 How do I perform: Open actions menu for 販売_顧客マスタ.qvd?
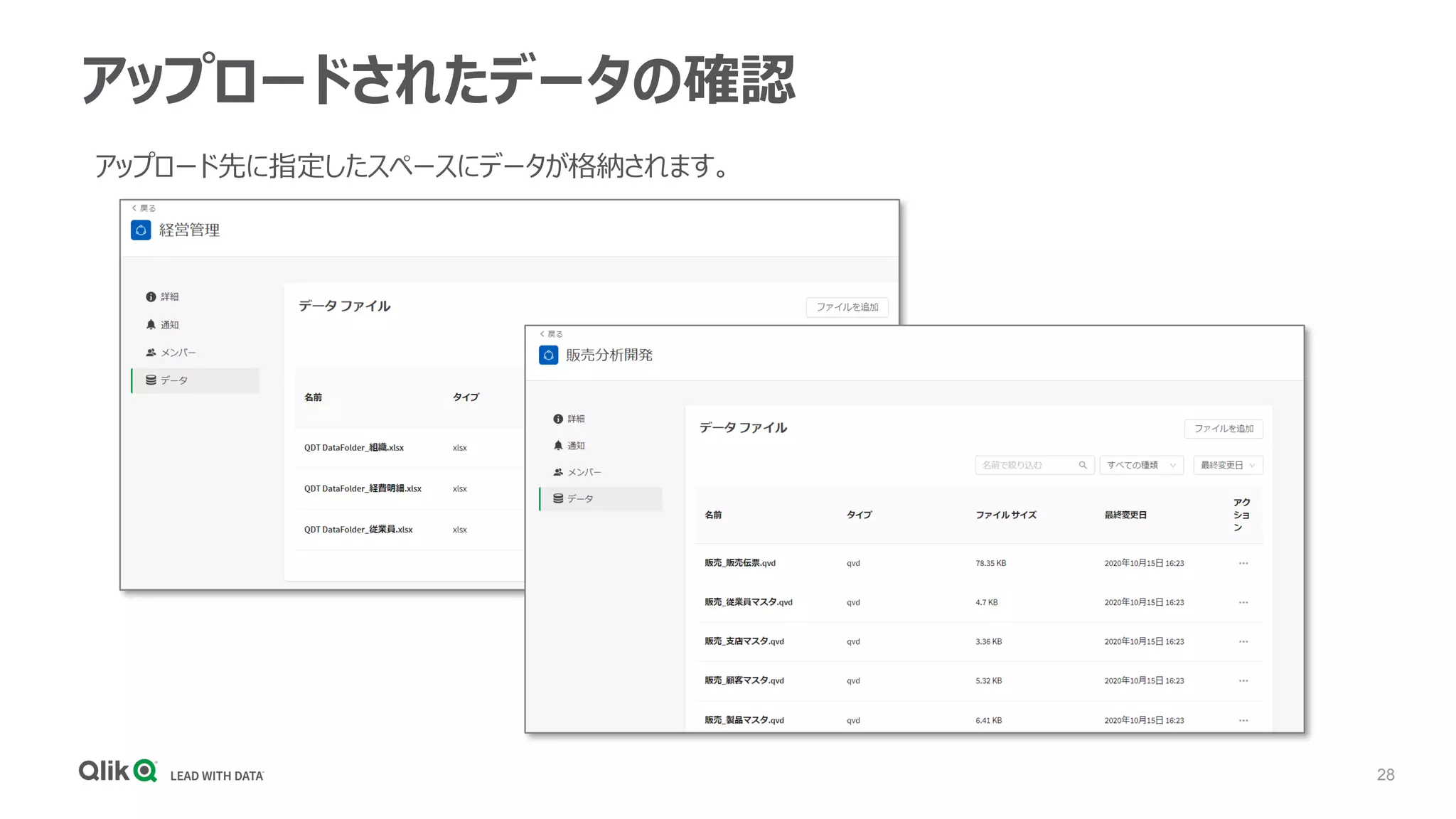1243,680
